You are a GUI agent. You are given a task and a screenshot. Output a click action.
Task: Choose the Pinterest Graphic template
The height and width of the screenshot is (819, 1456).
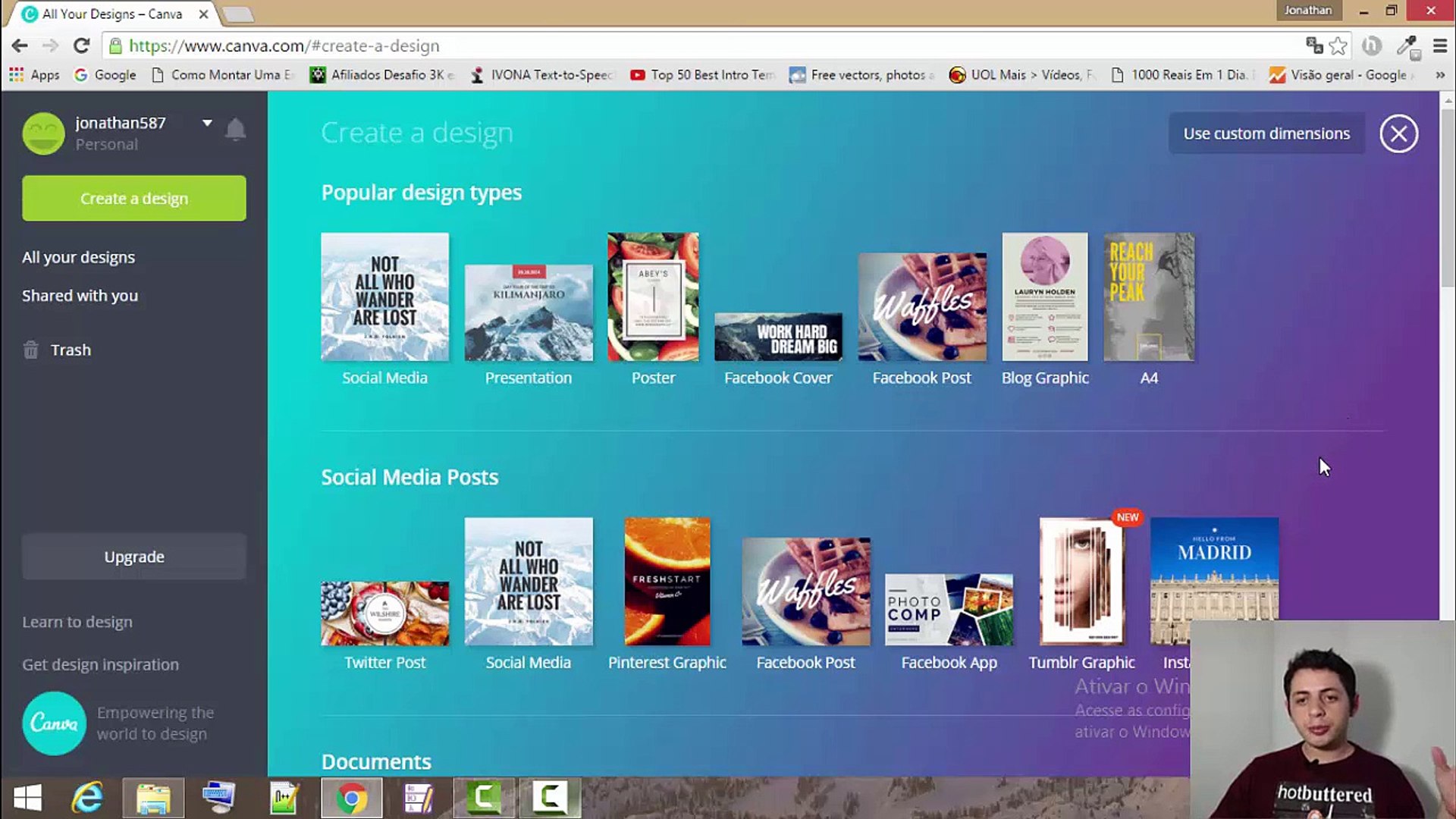(x=667, y=582)
